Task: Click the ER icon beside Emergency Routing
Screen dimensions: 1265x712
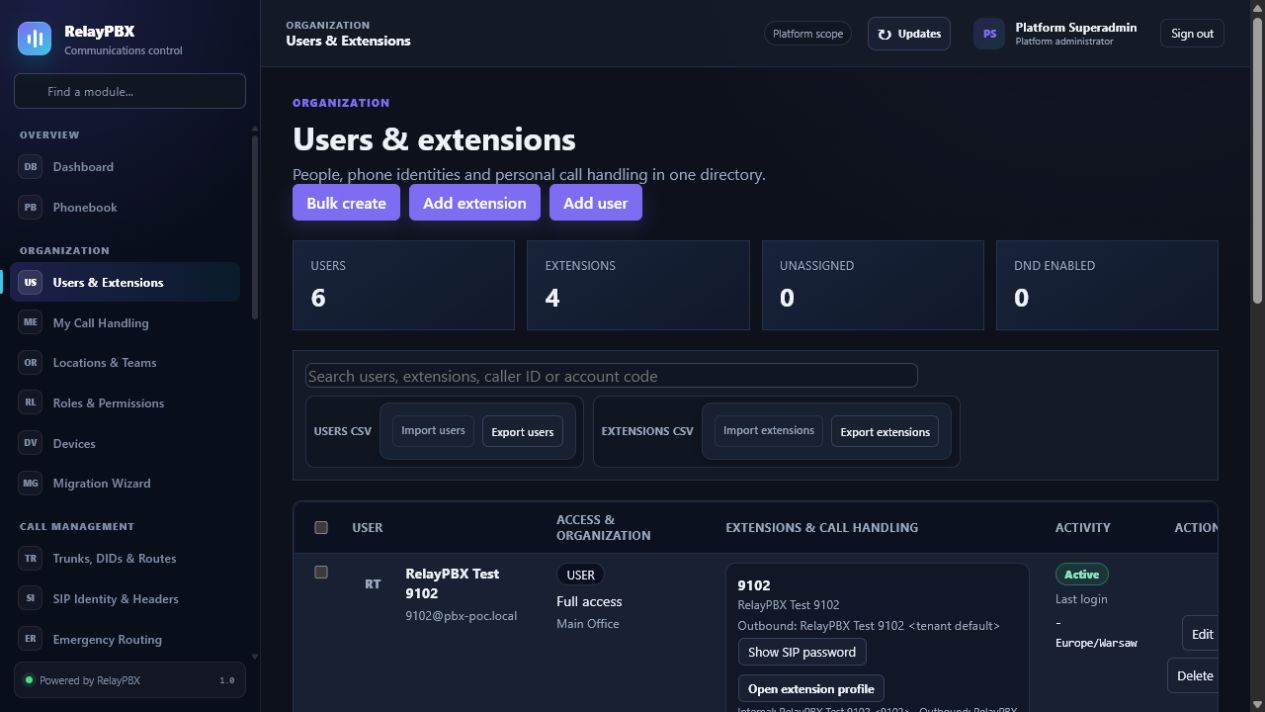Action: (x=30, y=639)
